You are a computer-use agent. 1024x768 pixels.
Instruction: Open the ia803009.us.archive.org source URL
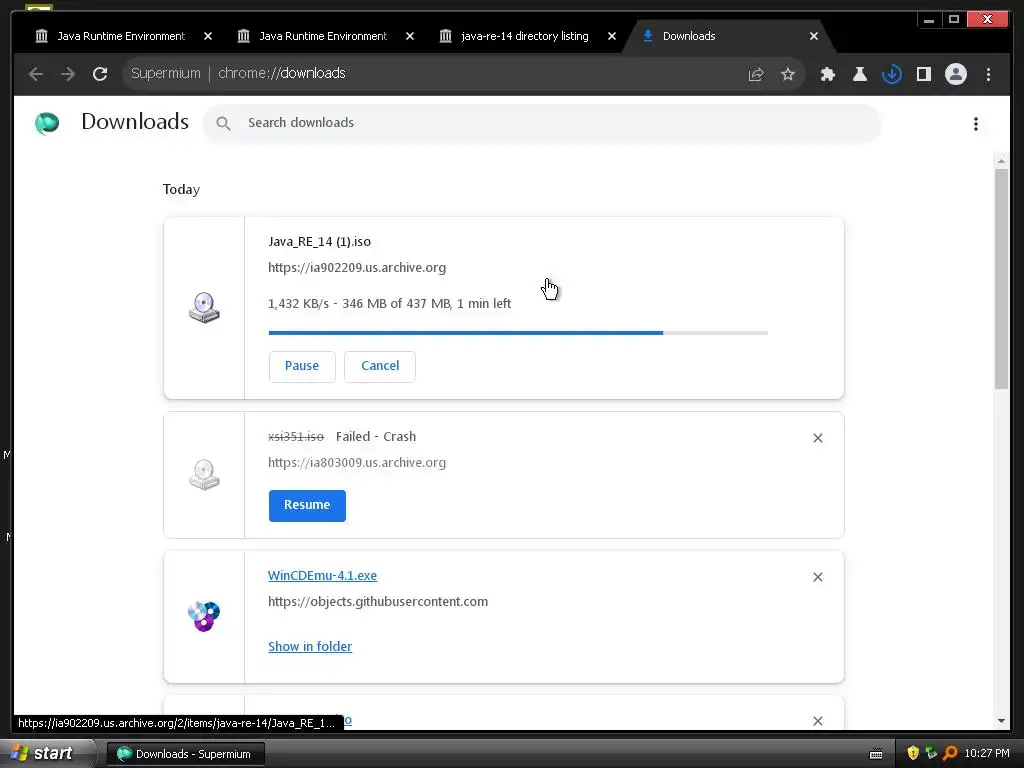(357, 462)
